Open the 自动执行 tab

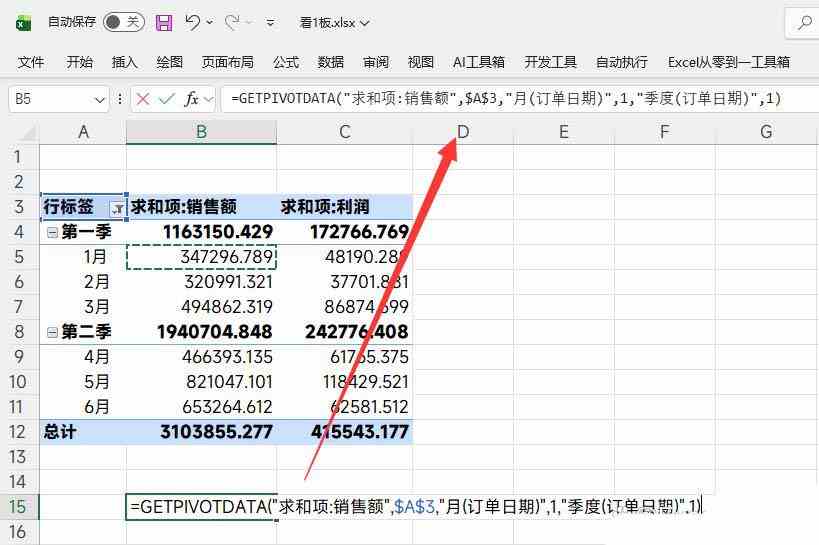622,62
